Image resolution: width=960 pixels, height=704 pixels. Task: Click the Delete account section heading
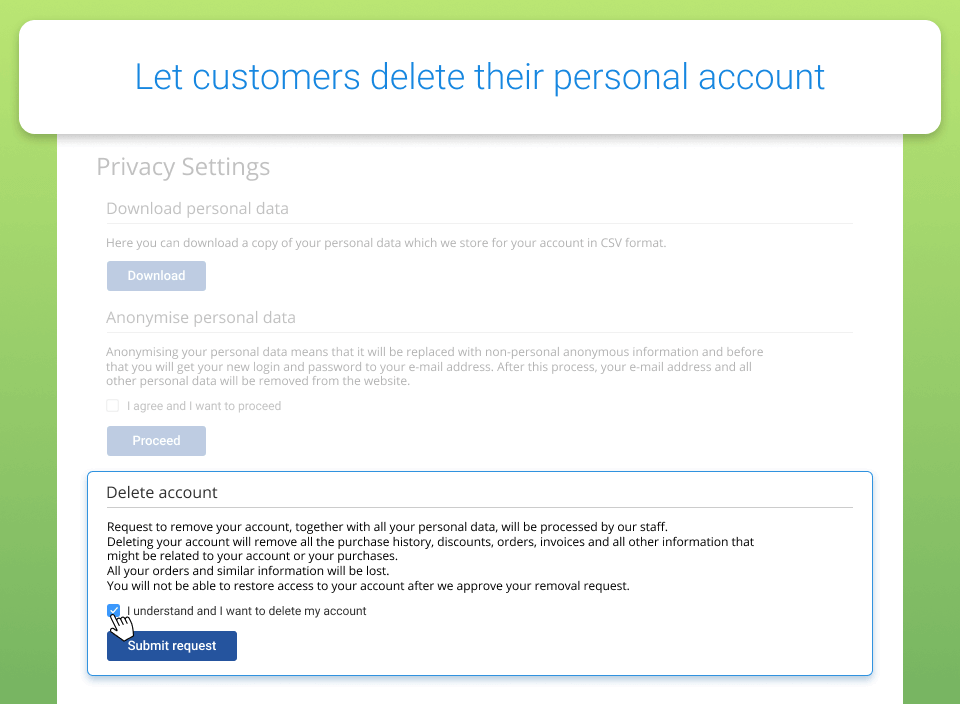[x=162, y=492]
